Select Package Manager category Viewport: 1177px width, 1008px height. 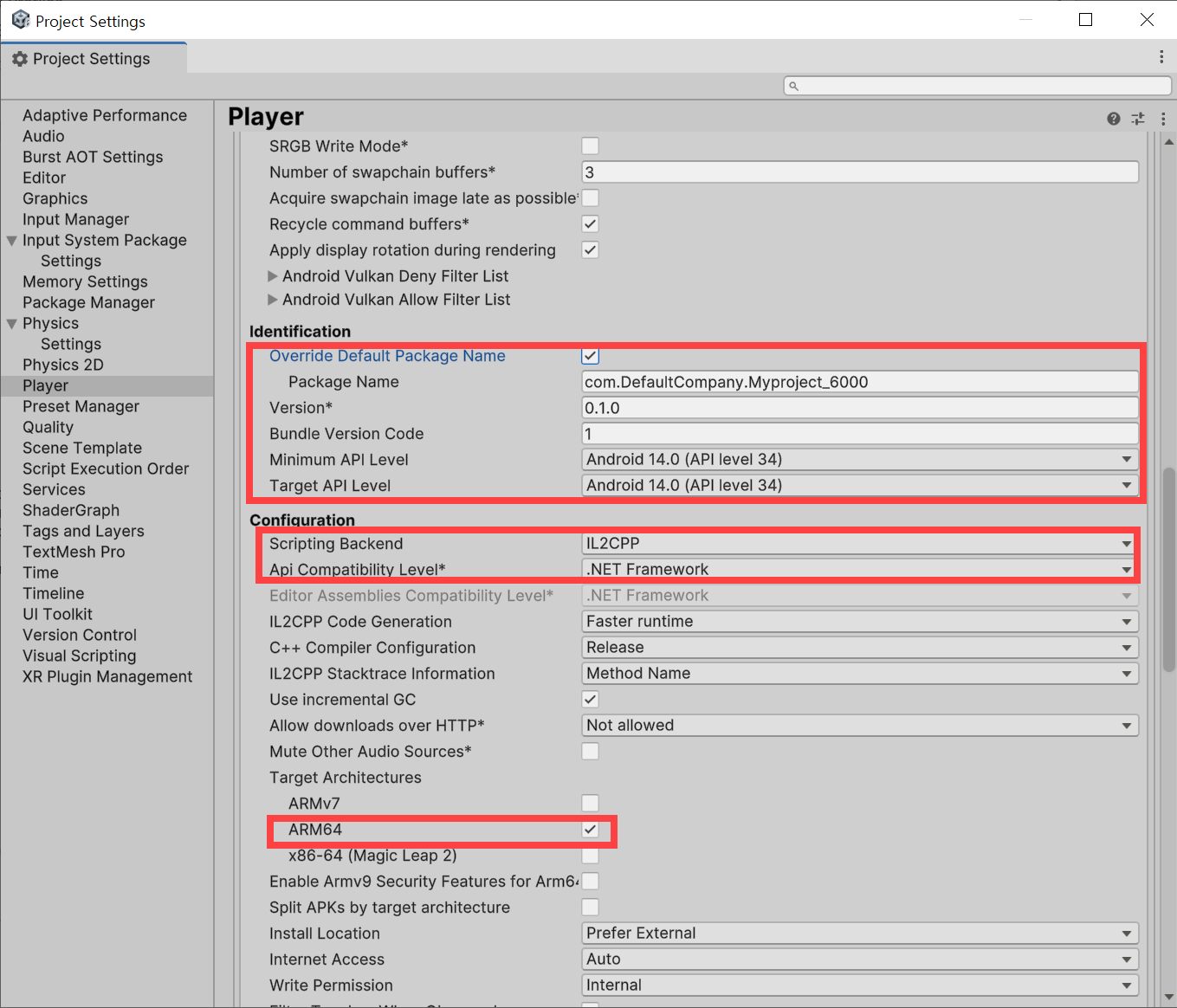point(88,303)
